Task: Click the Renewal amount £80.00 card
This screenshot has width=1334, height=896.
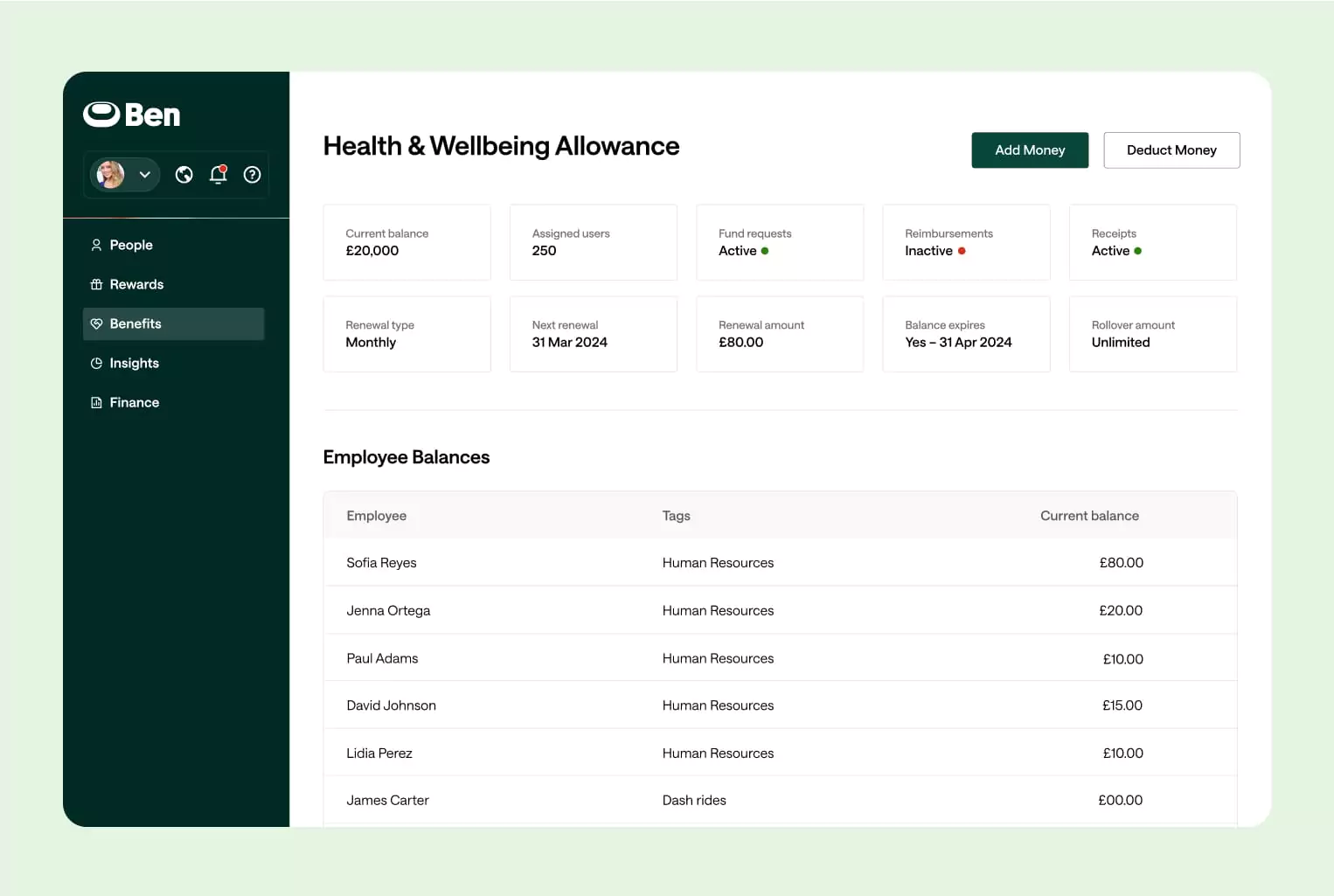Action: (x=780, y=334)
